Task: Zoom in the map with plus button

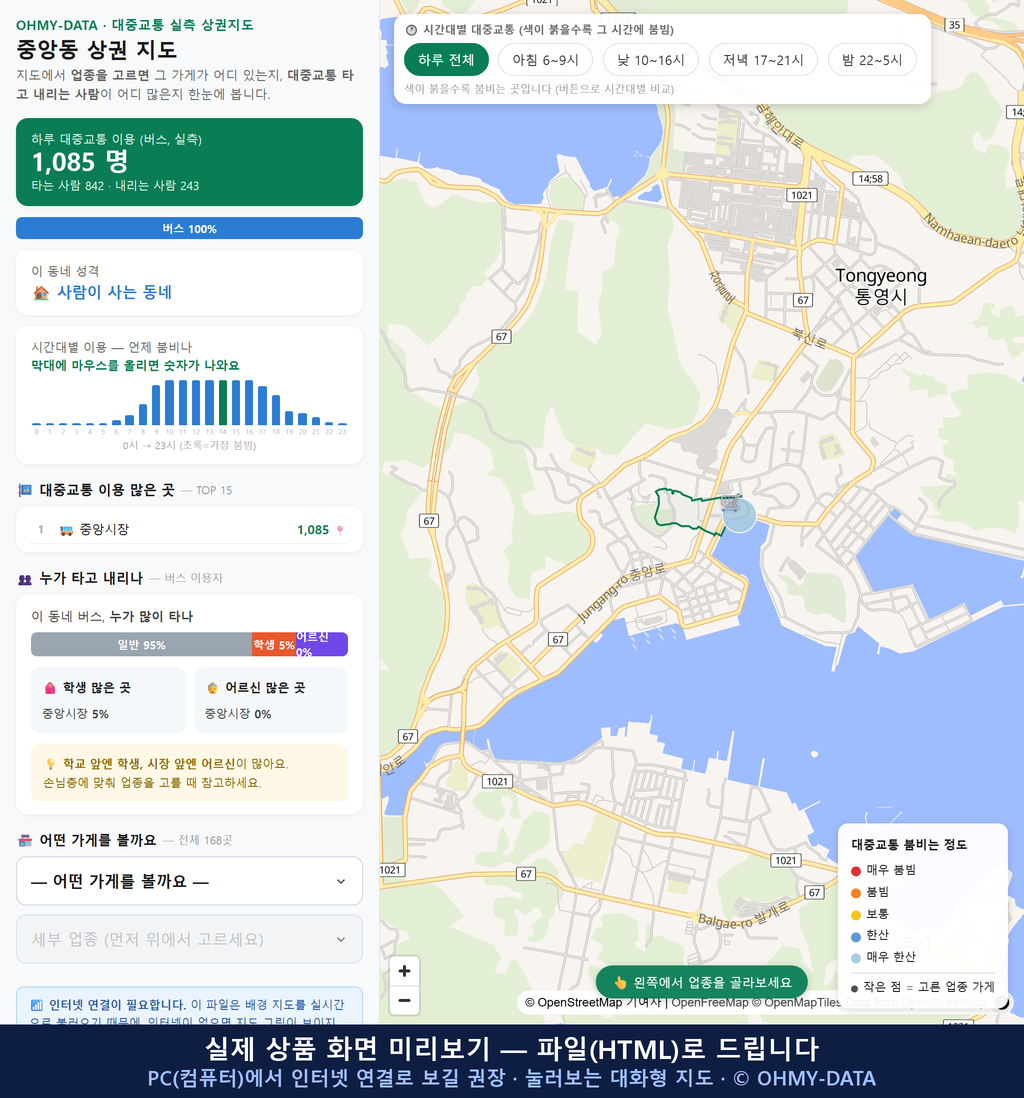Action: click(x=404, y=971)
